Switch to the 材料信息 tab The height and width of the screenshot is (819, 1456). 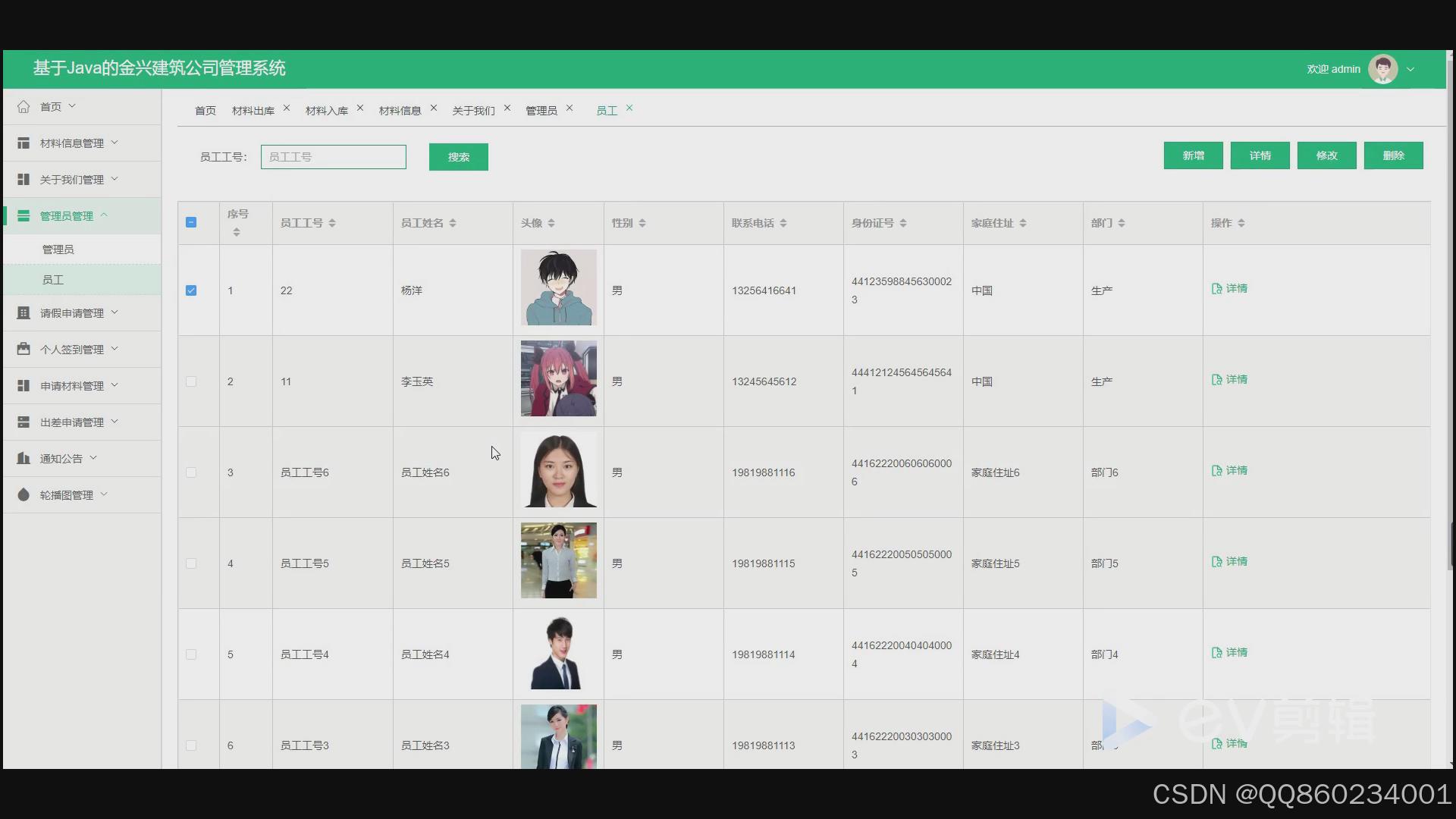pos(400,111)
